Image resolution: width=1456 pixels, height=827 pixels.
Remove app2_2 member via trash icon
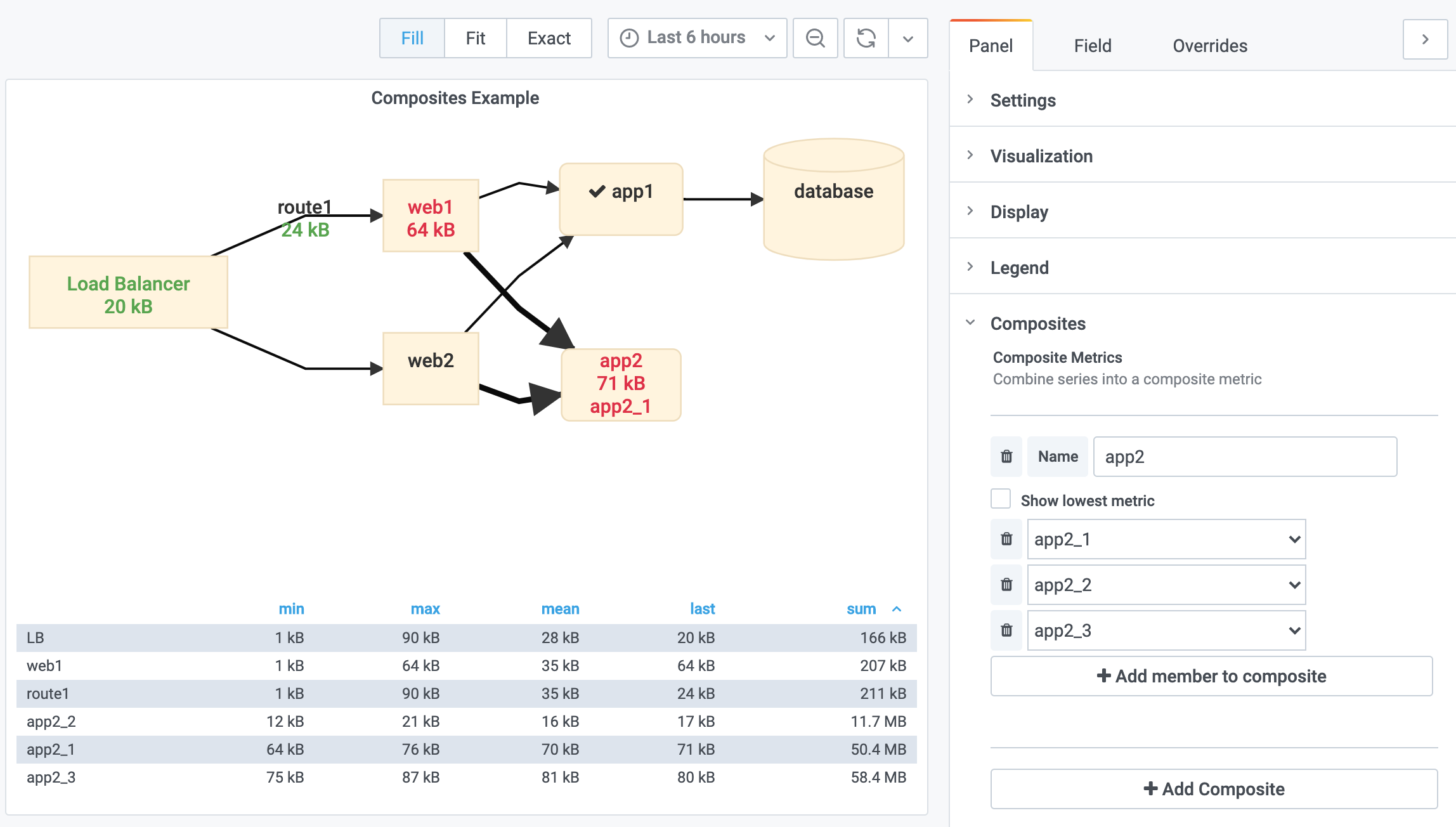click(x=1006, y=585)
